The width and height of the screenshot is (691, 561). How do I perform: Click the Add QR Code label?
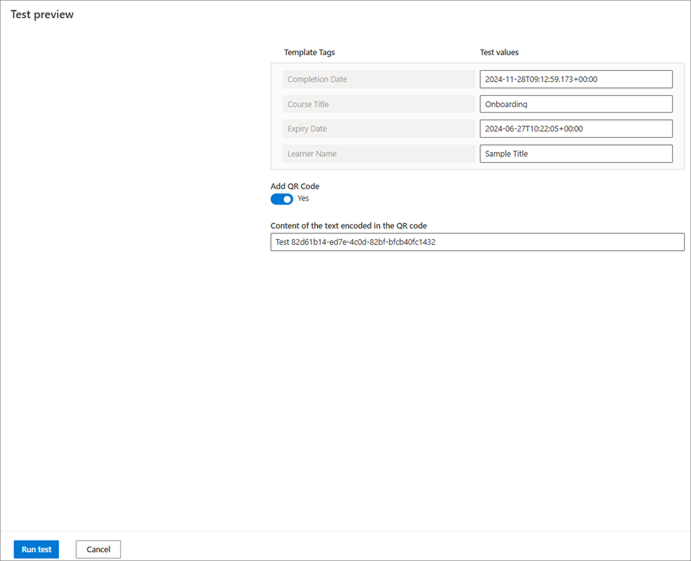click(x=295, y=186)
